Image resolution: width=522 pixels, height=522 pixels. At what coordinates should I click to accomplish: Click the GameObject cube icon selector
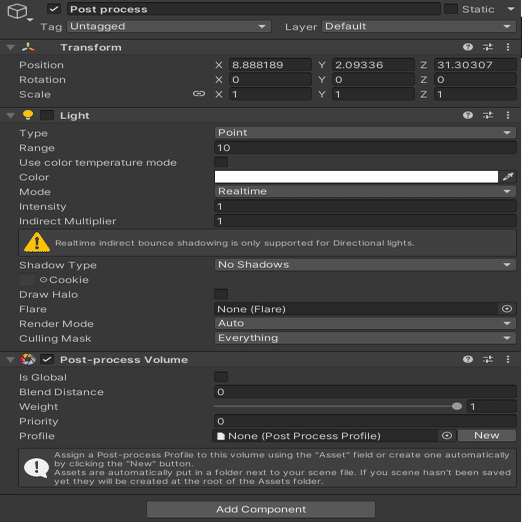tap(17, 12)
